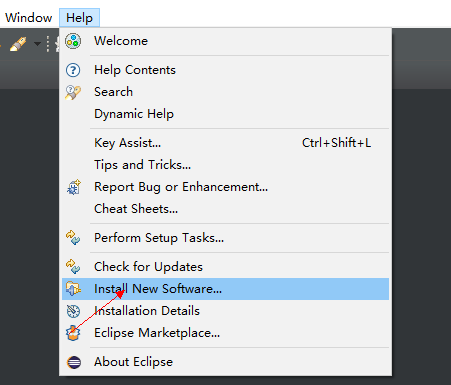Click the About Eclipse logo icon
This screenshot has width=451, height=385.
74,362
